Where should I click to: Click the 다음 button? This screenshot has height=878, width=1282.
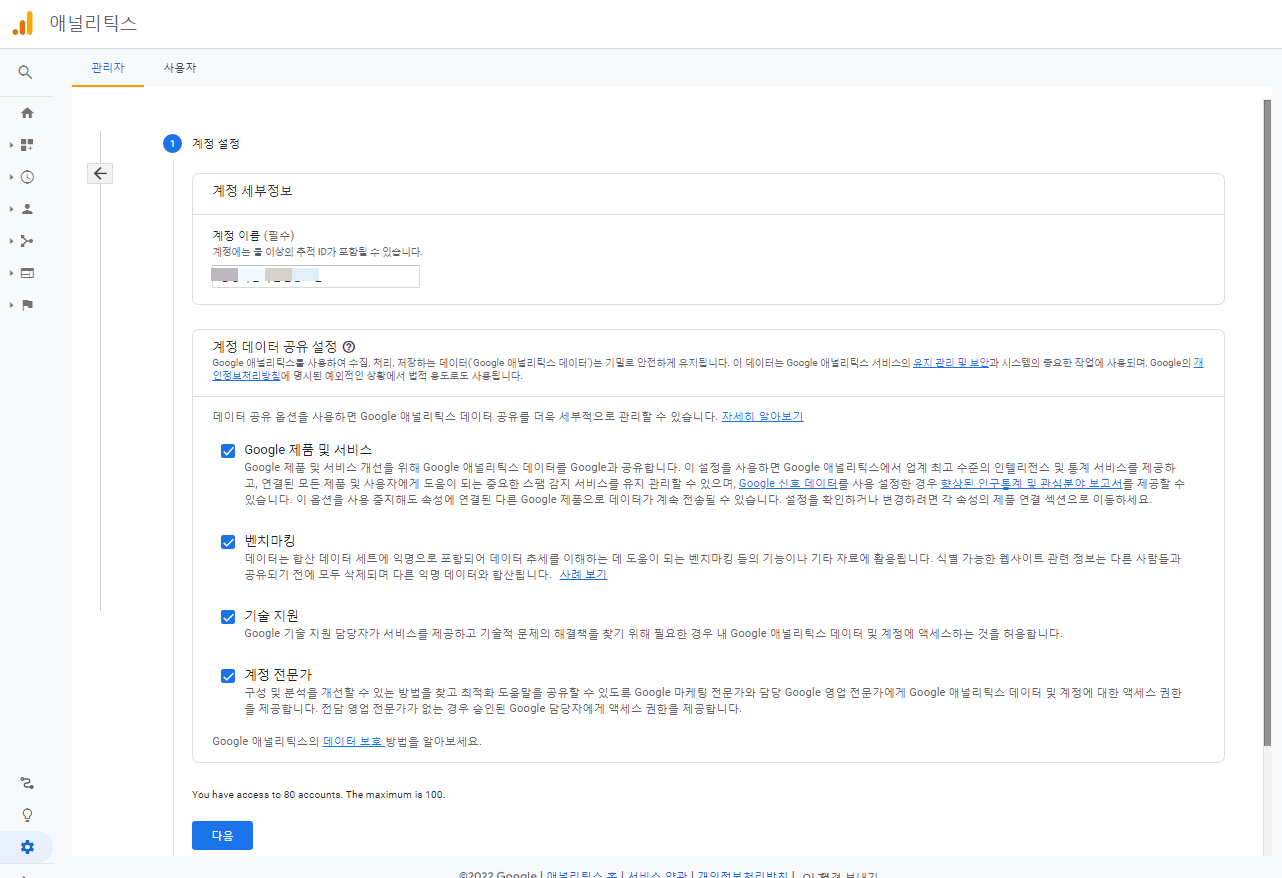point(222,836)
